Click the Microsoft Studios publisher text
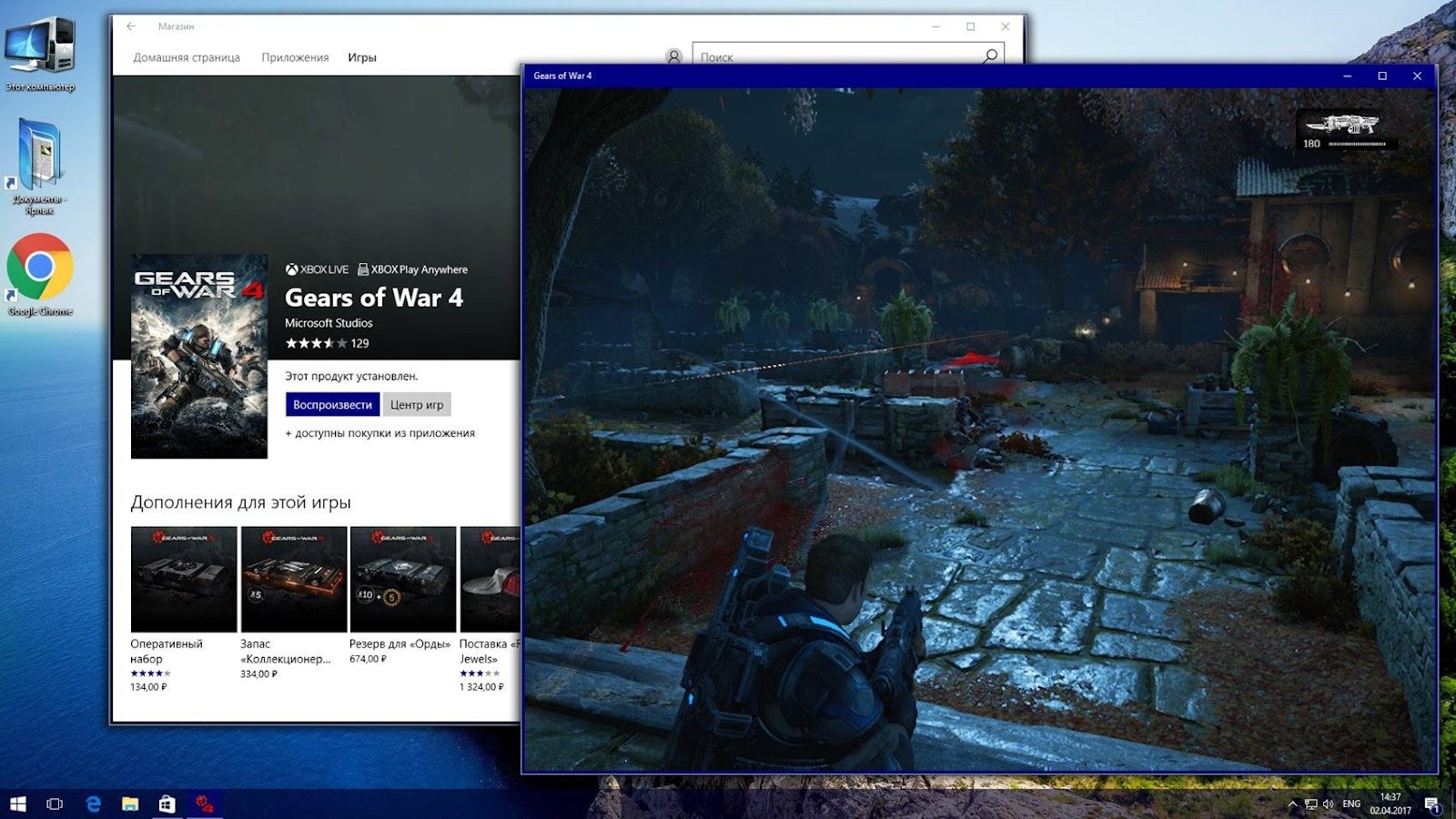1456x819 pixels. pyautogui.click(x=329, y=323)
